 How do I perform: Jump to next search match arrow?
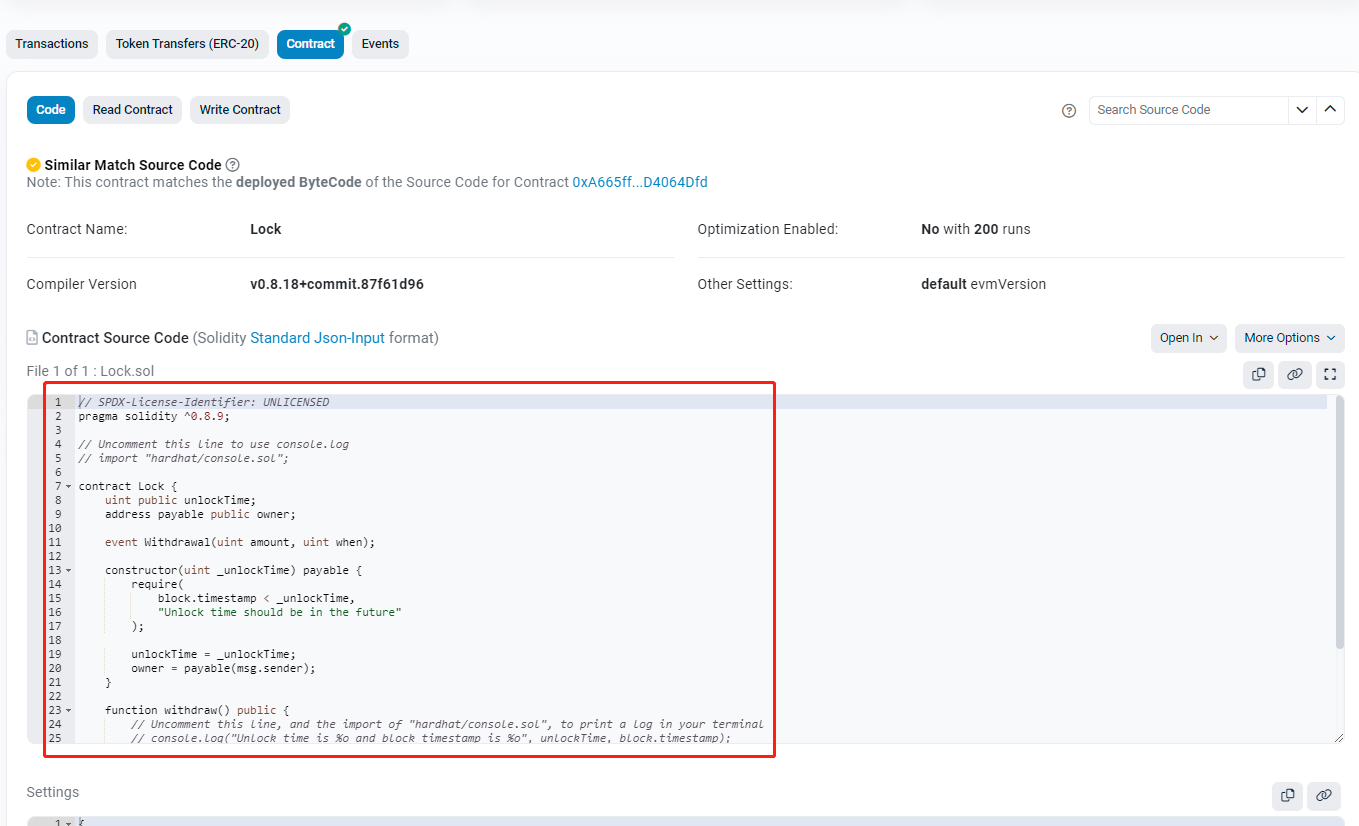click(1302, 110)
